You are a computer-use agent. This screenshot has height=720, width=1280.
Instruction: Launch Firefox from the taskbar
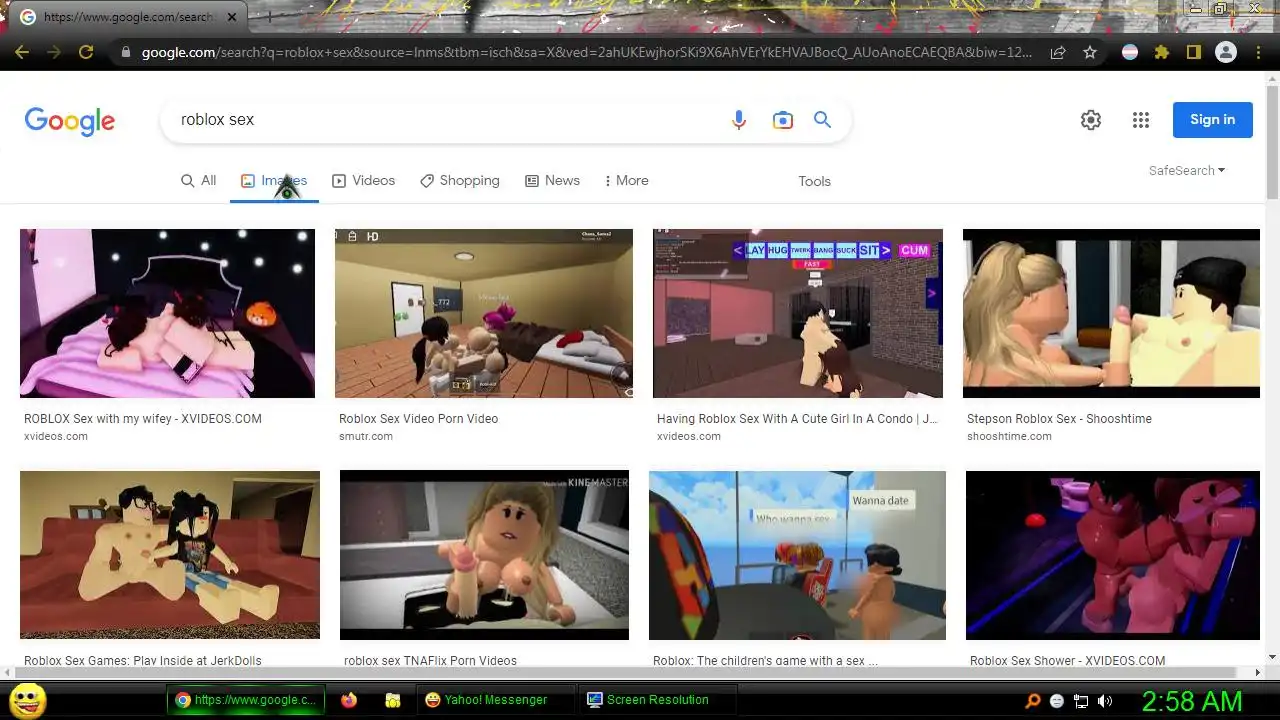click(349, 700)
